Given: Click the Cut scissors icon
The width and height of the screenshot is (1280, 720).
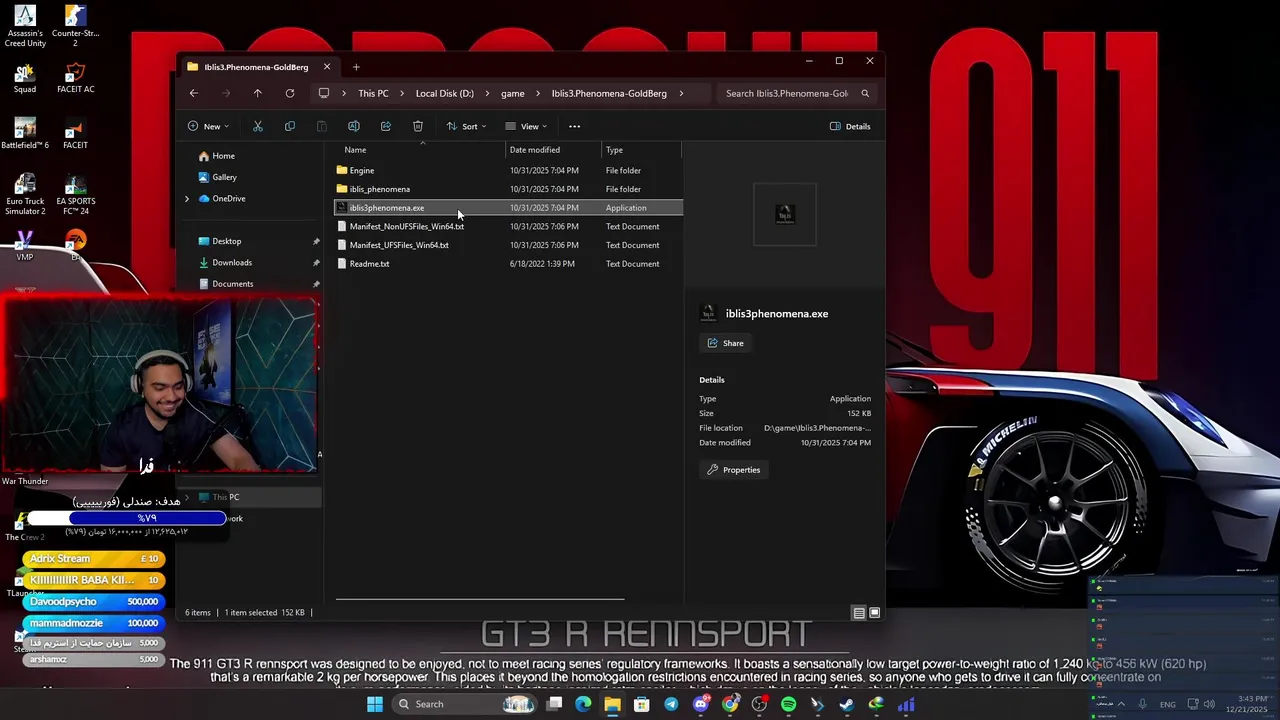Looking at the screenshot, I should (257, 126).
